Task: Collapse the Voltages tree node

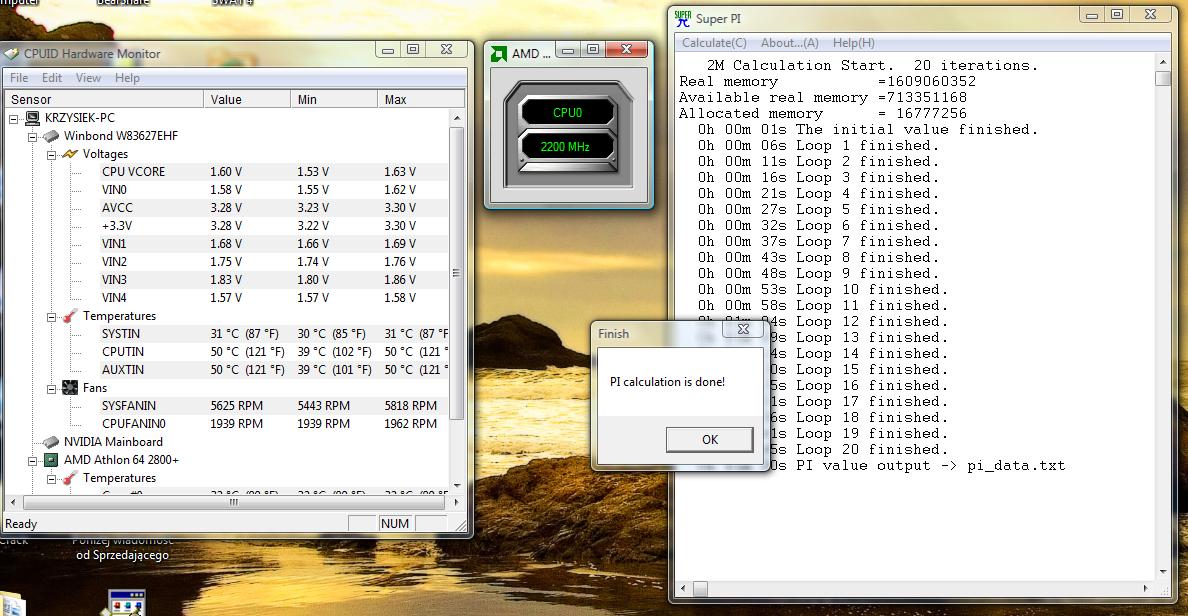Action: click(52, 155)
